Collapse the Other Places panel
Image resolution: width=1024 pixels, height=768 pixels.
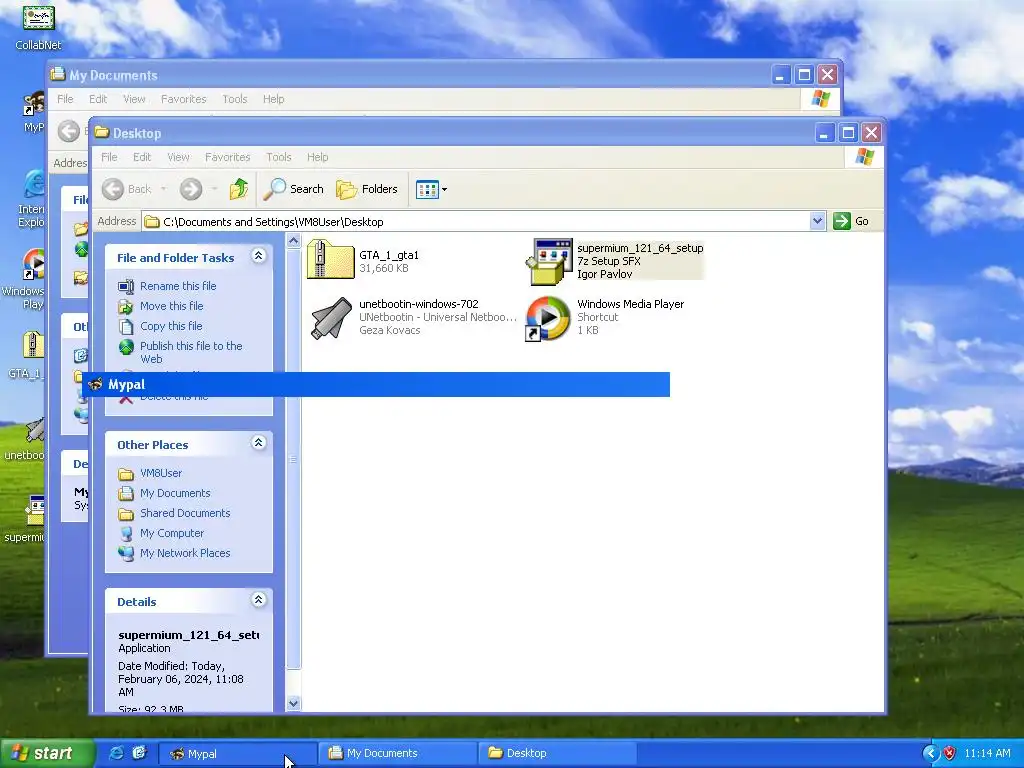click(x=259, y=443)
